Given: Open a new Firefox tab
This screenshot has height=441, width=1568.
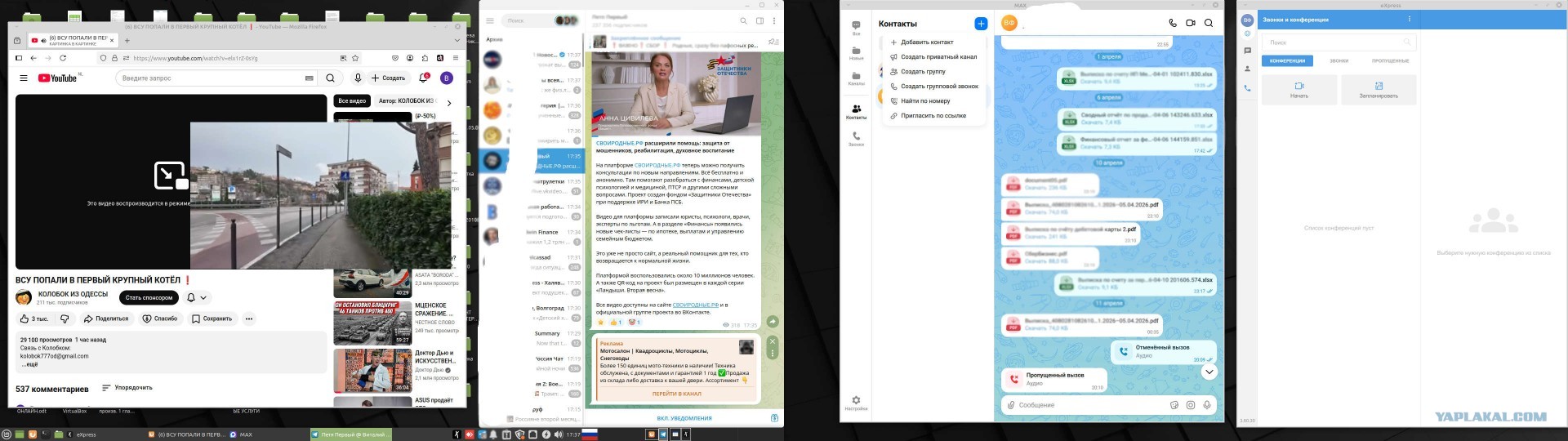Looking at the screenshot, I should 127,40.
